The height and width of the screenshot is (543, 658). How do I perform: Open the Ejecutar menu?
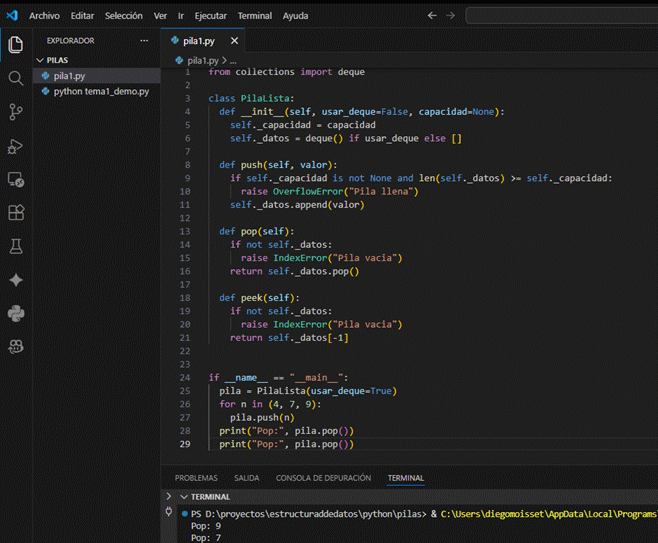pos(211,16)
